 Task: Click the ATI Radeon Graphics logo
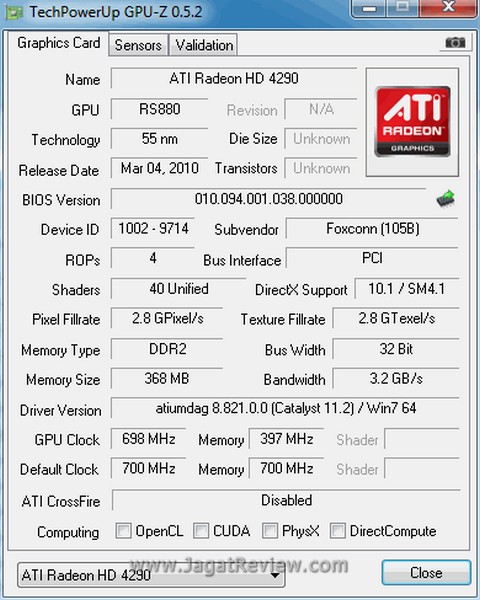[x=412, y=122]
